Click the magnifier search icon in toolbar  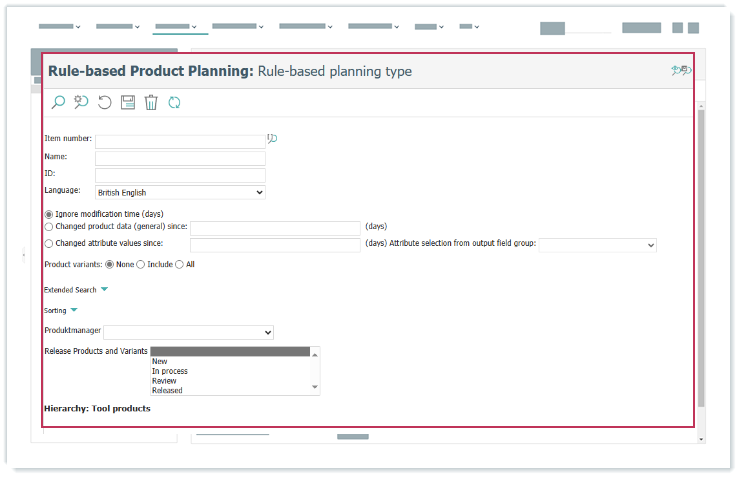click(x=58, y=102)
